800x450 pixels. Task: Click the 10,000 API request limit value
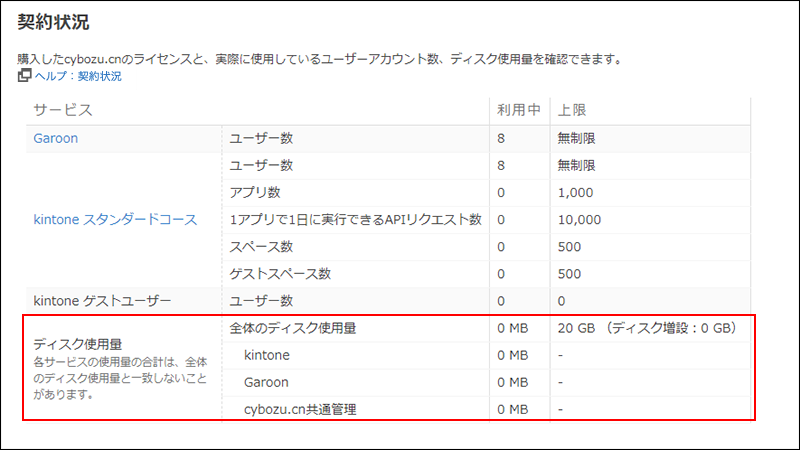click(579, 219)
